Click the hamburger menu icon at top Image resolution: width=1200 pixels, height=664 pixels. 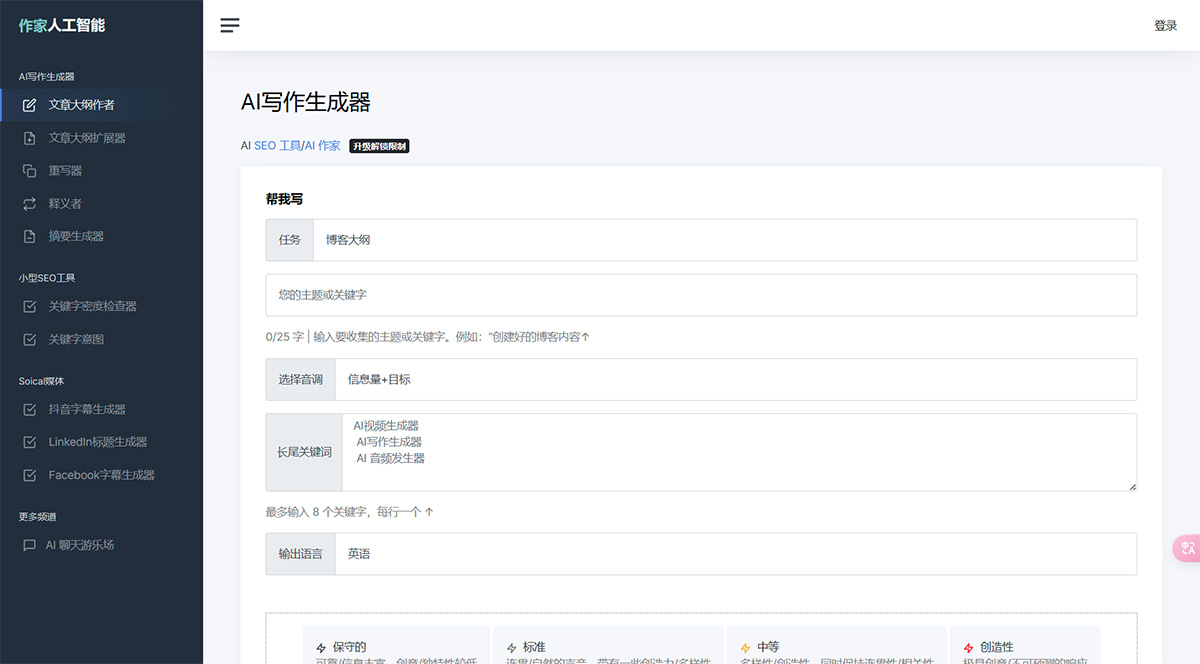coord(230,25)
